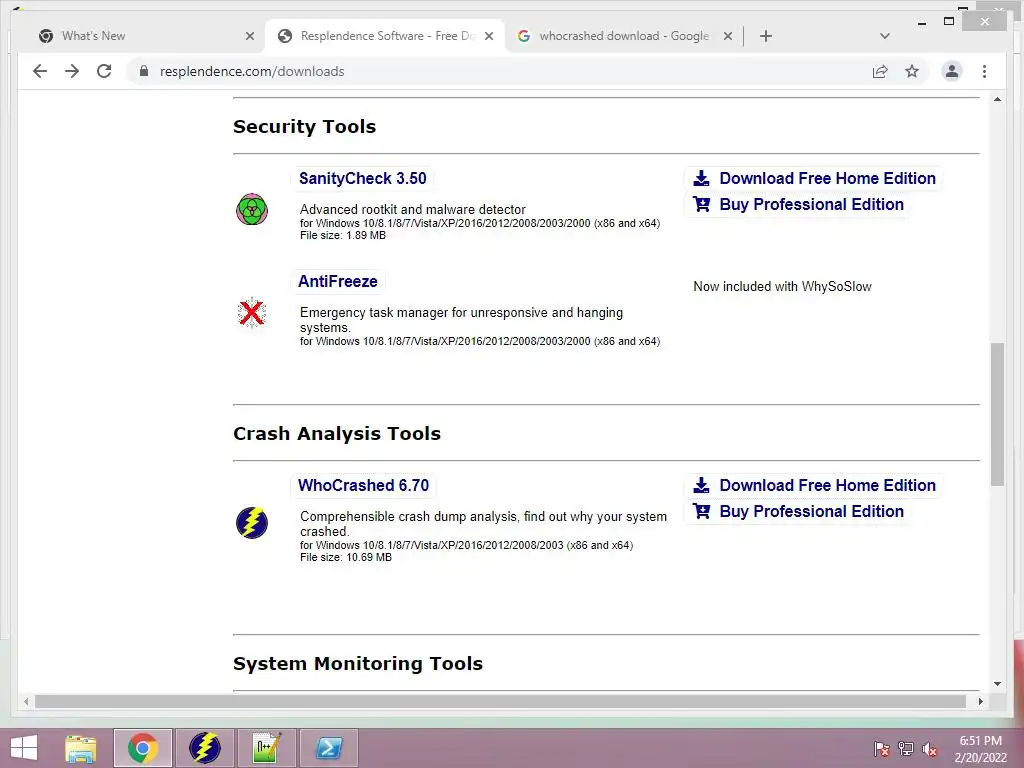The height and width of the screenshot is (768, 1024).
Task: Expand the tab search chevron
Action: tap(884, 36)
